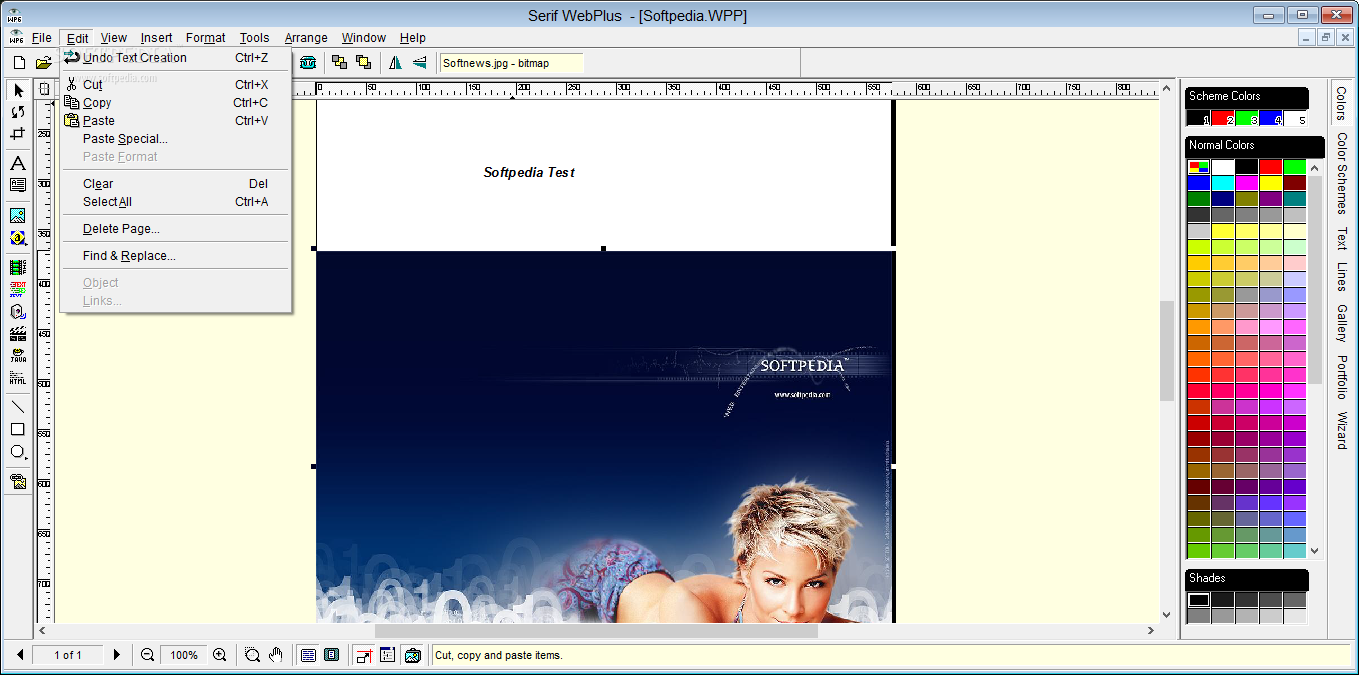Screen dimensions: 1359x675
Task: Select the Rectangle shape tool
Action: tap(18, 429)
